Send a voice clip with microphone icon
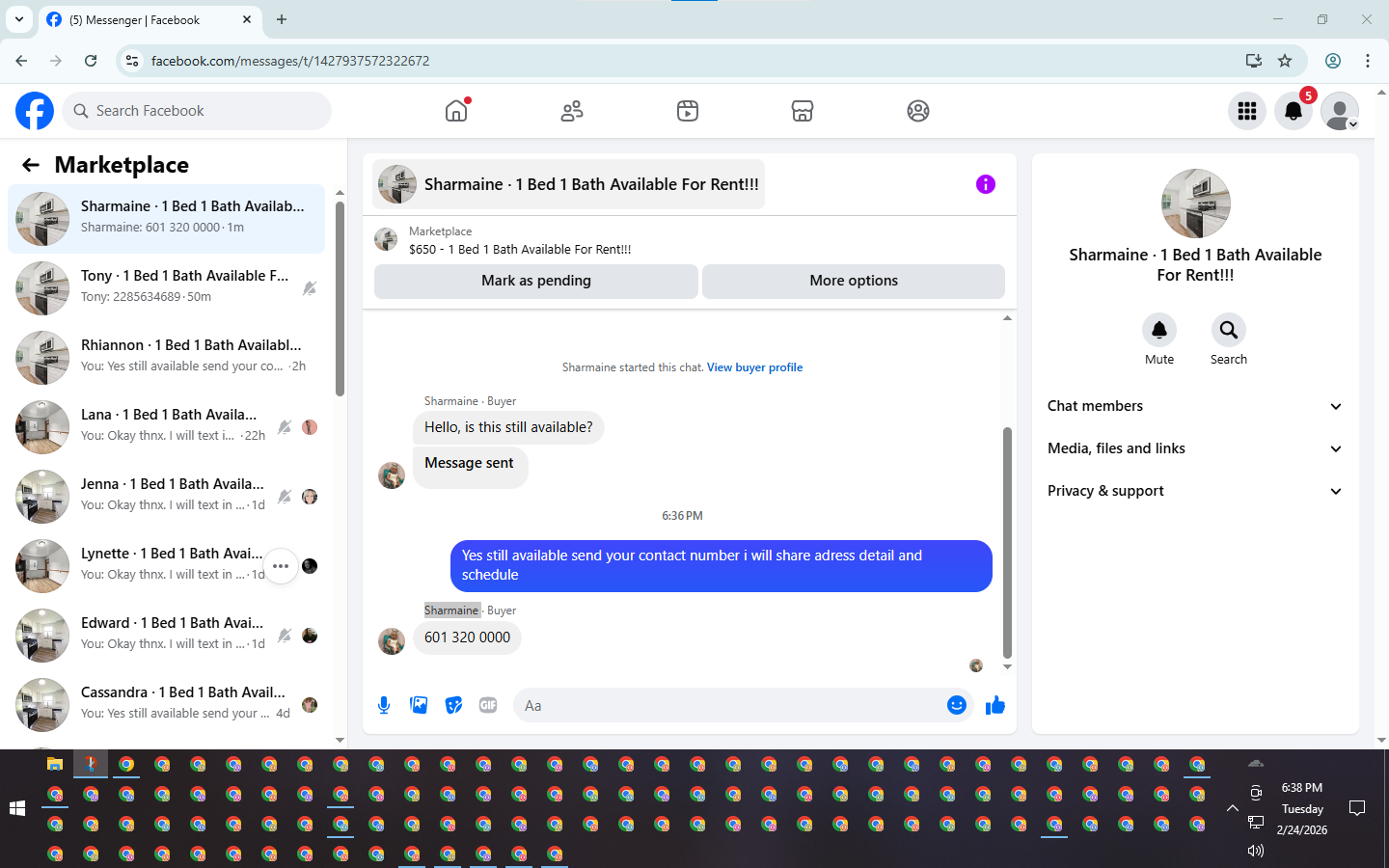This screenshot has height=868, width=1389. [x=384, y=705]
